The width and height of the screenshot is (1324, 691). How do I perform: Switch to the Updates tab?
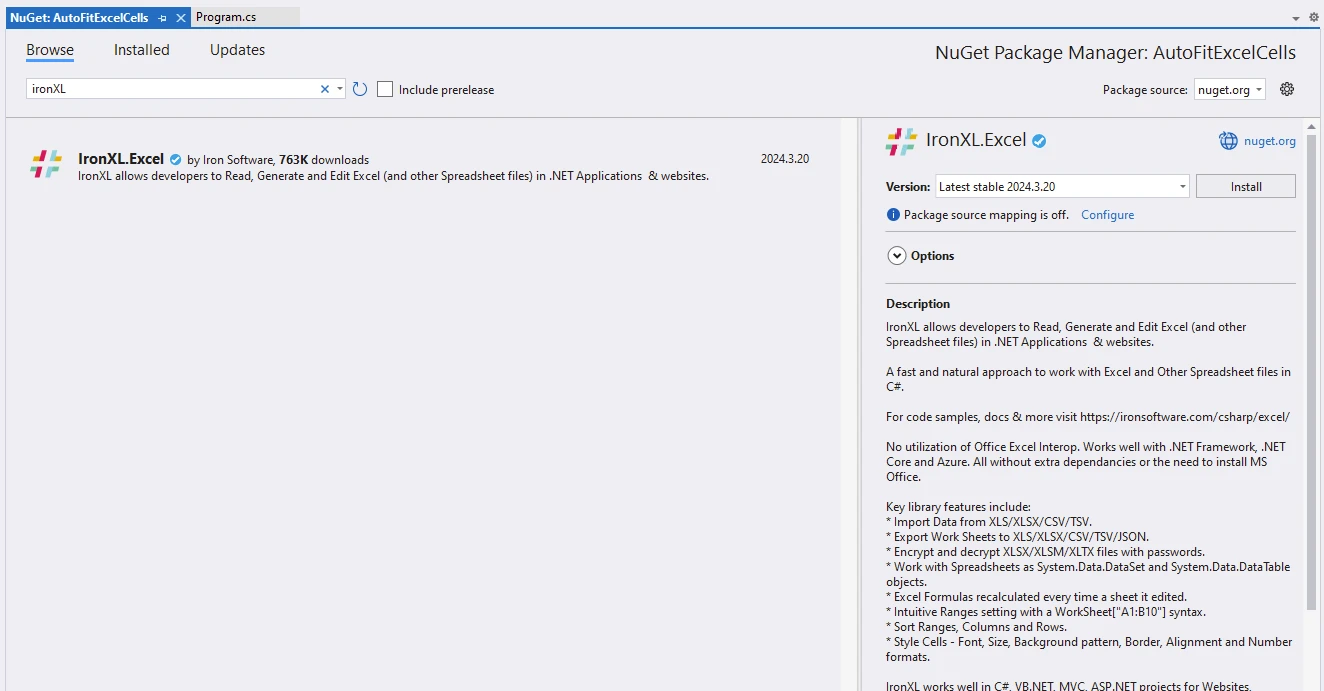pyautogui.click(x=237, y=50)
